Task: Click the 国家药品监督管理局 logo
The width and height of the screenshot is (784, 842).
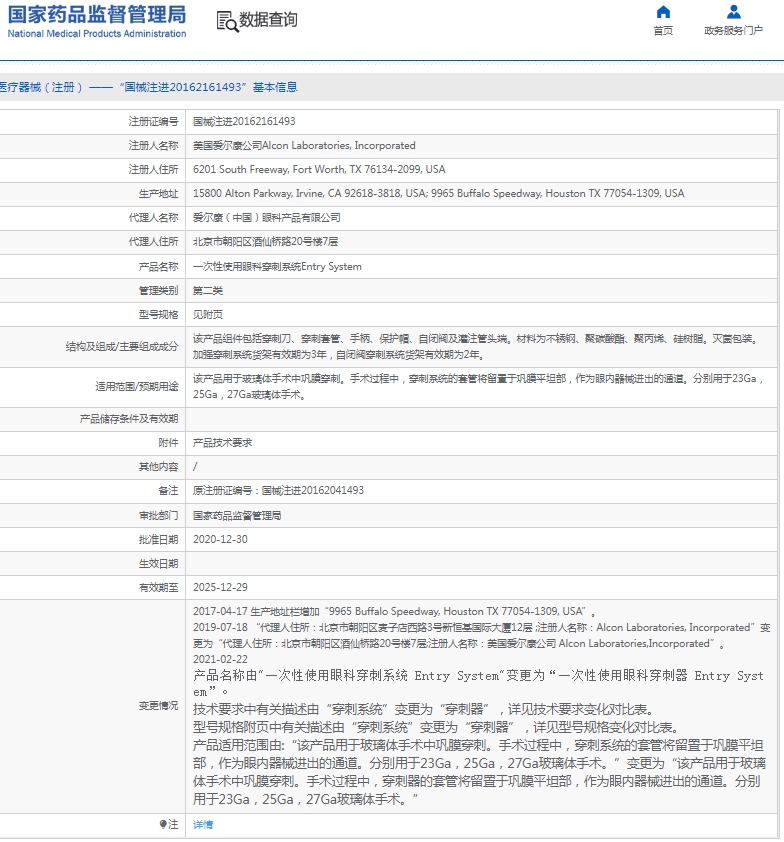Action: [x=97, y=21]
